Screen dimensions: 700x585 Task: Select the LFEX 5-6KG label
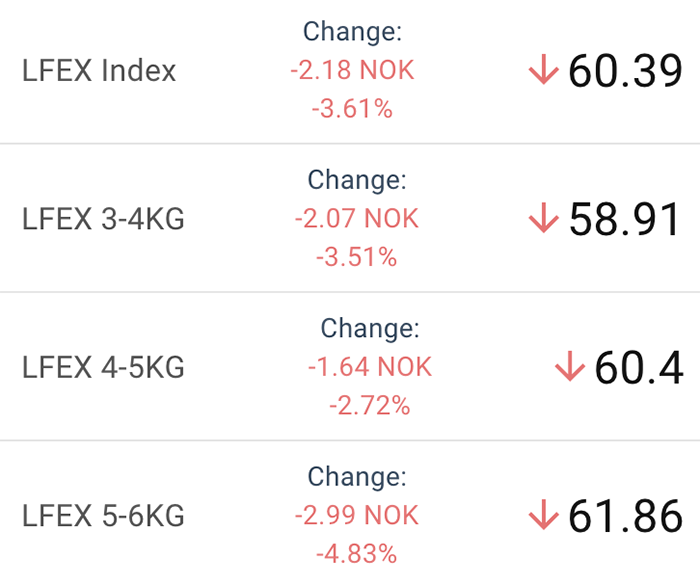(103, 516)
